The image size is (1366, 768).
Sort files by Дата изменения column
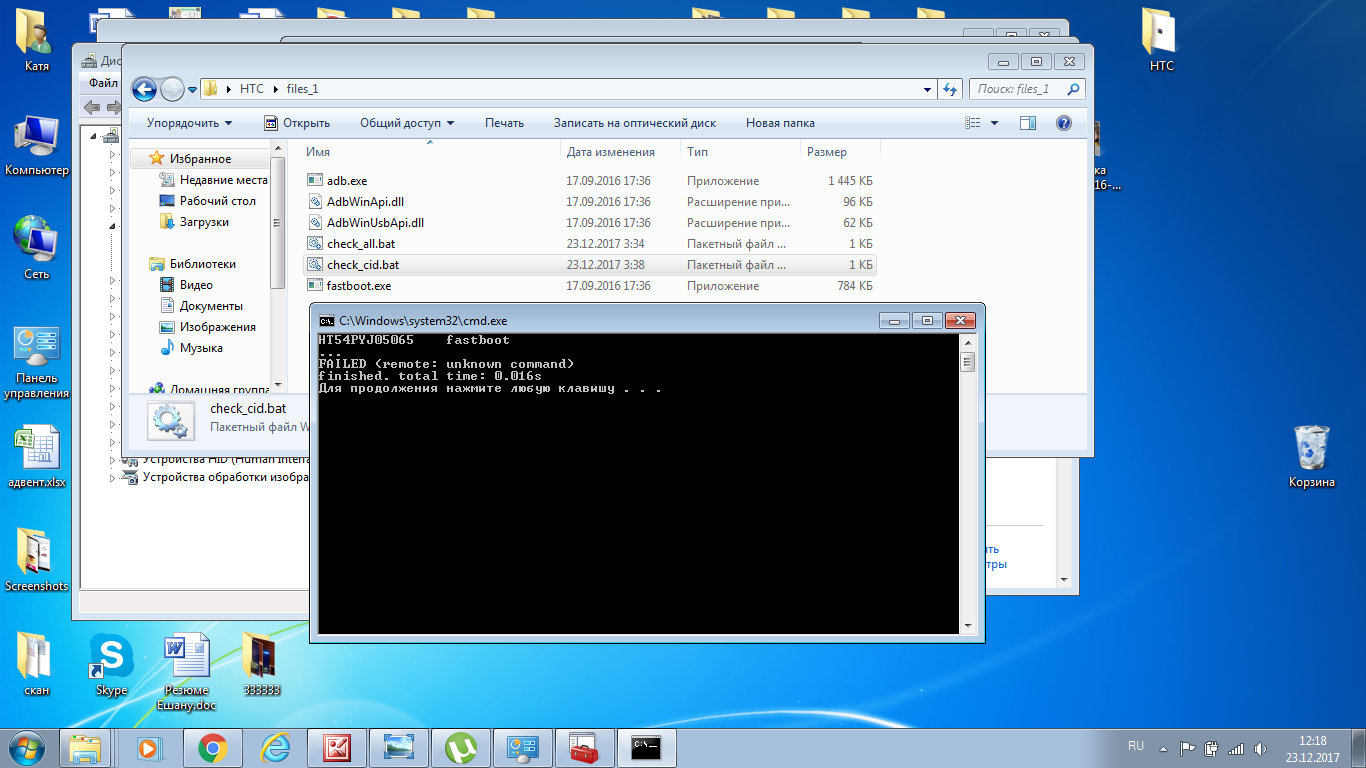(x=610, y=152)
